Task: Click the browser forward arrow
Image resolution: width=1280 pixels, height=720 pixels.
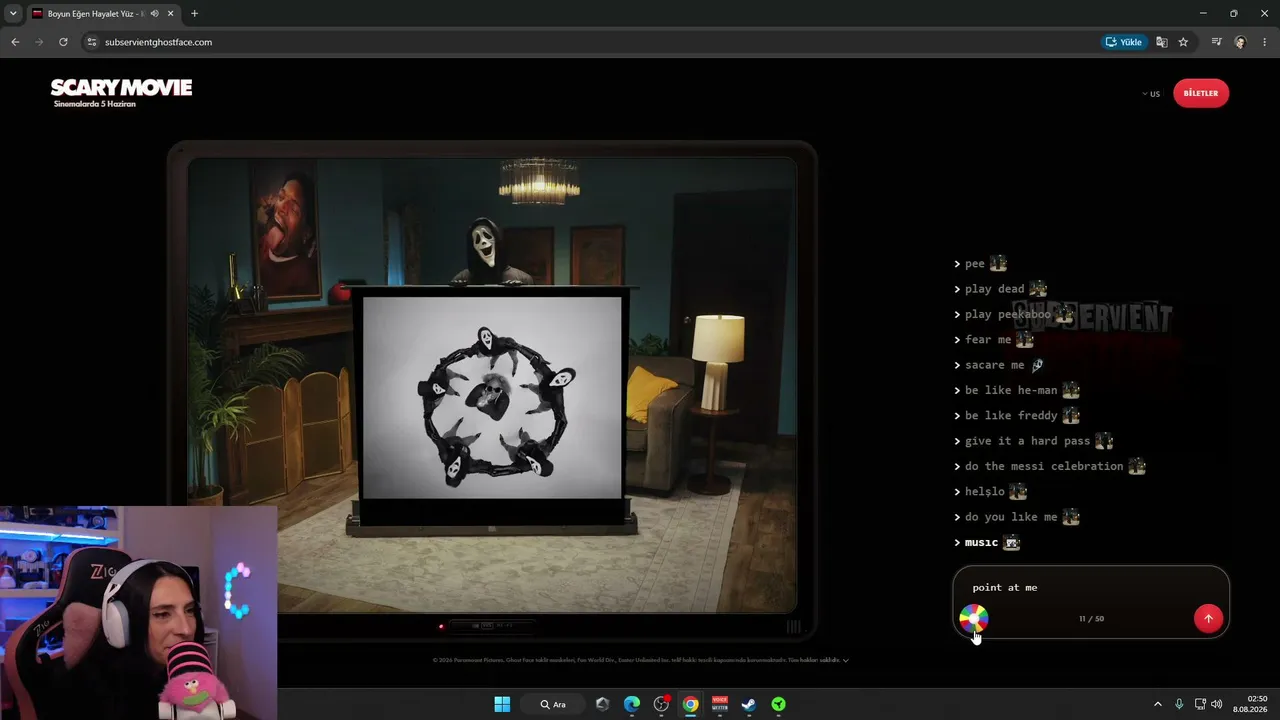Action: [x=39, y=42]
